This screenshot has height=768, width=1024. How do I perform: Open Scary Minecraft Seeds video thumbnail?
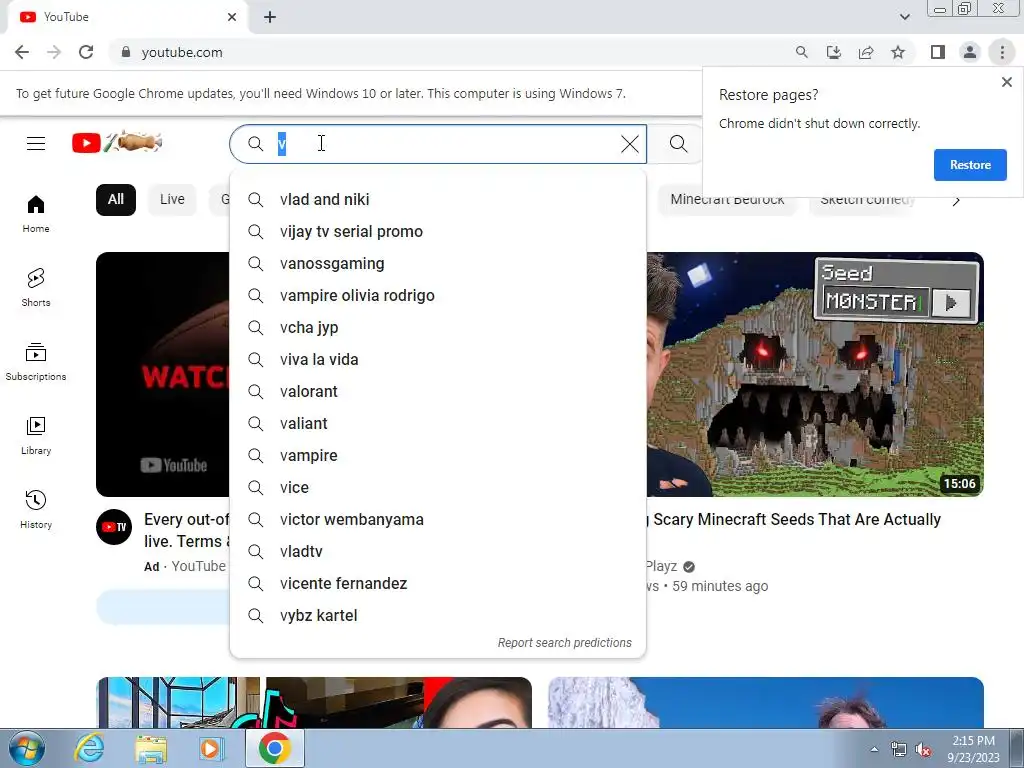815,374
